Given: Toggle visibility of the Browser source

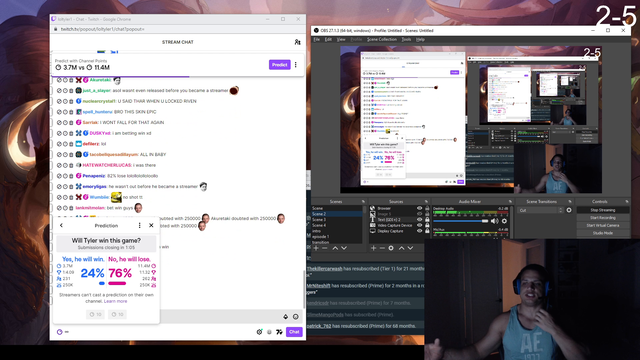Looking at the screenshot, I should (419, 208).
